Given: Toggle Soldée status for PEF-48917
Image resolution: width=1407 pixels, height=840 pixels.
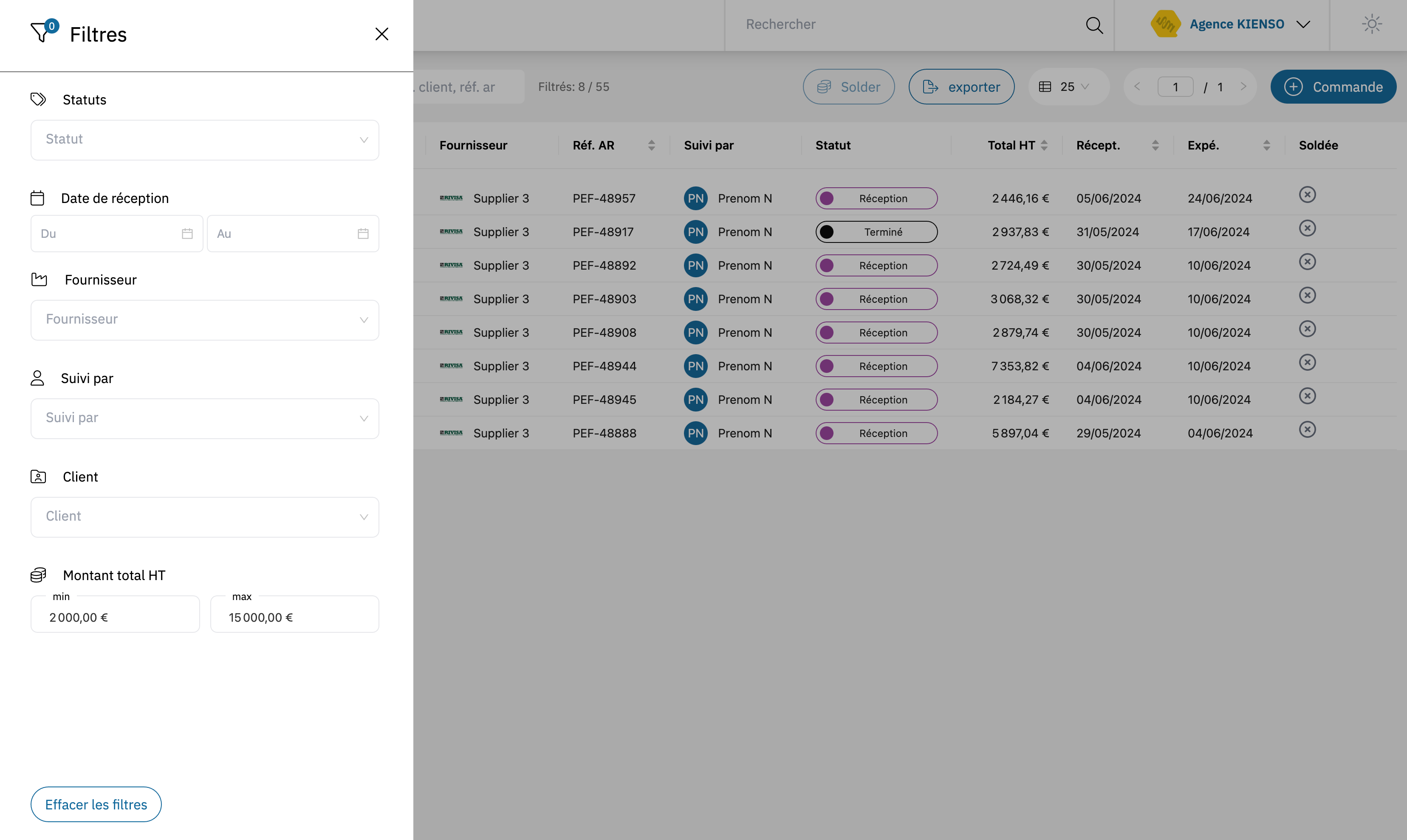Looking at the screenshot, I should tap(1307, 228).
